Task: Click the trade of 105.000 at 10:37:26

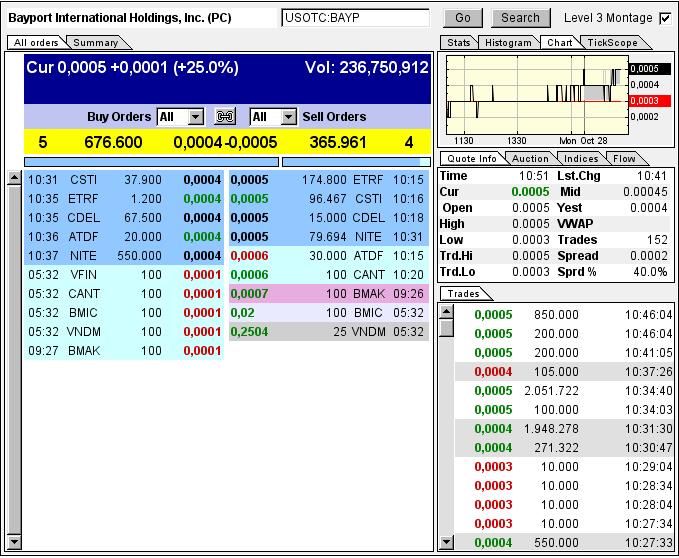Action: [564, 372]
